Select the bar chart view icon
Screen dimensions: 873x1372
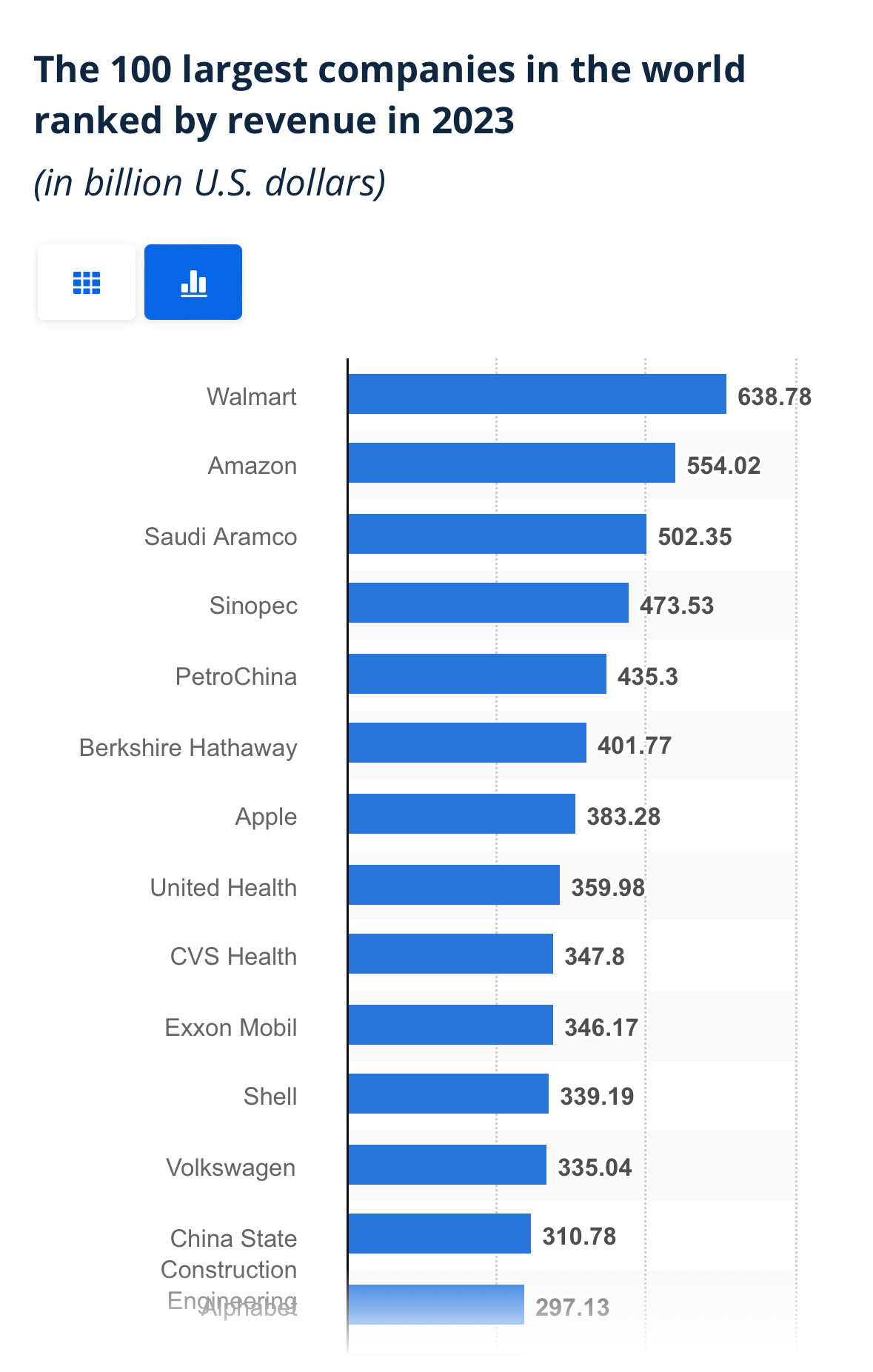[x=193, y=282]
